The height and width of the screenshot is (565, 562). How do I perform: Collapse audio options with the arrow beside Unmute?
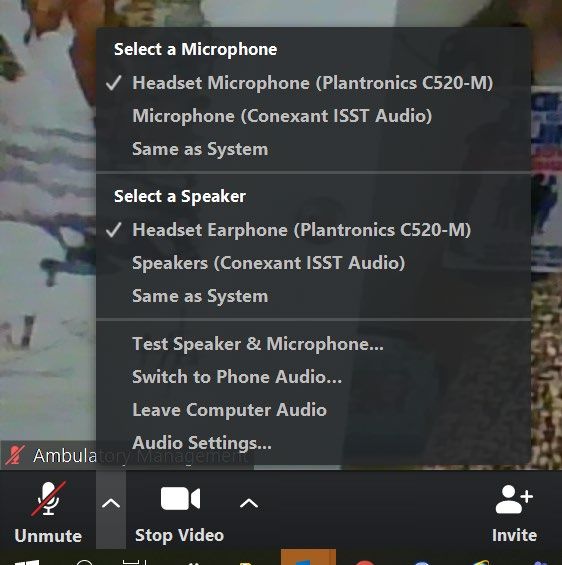tap(111, 503)
